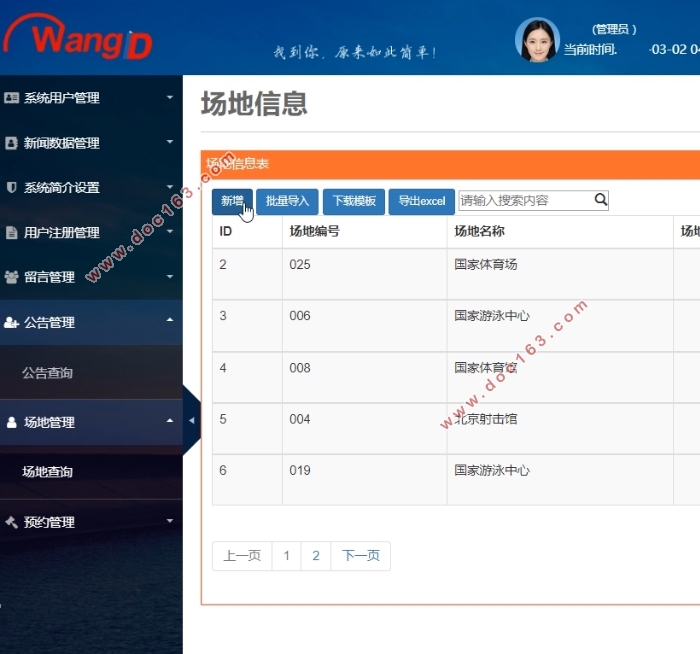Viewport: 700px width, 654px height.
Task: Click the 系统简介设置 shield icon
Action: coord(12,187)
